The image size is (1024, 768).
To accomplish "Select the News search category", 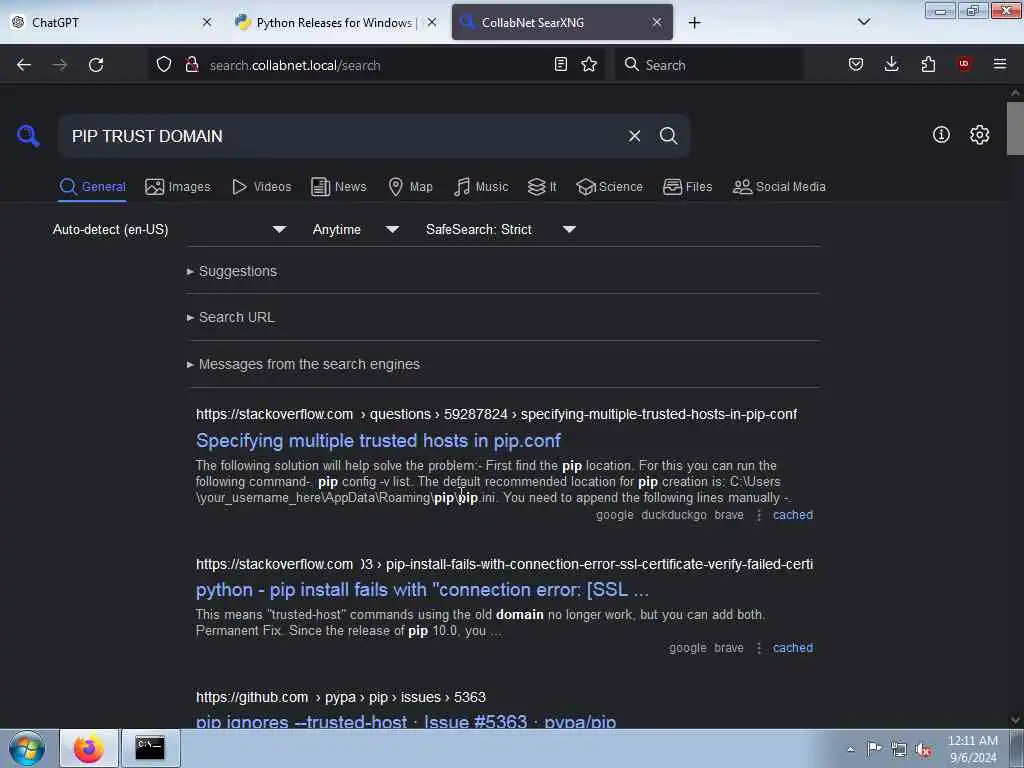I will [339, 187].
